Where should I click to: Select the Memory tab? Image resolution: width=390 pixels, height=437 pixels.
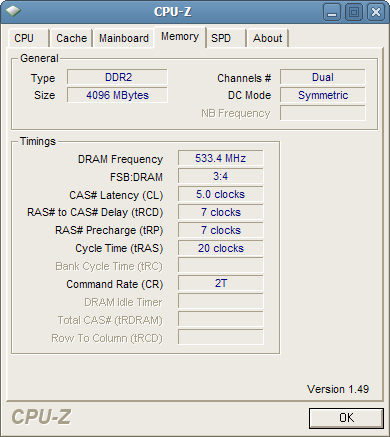click(180, 37)
